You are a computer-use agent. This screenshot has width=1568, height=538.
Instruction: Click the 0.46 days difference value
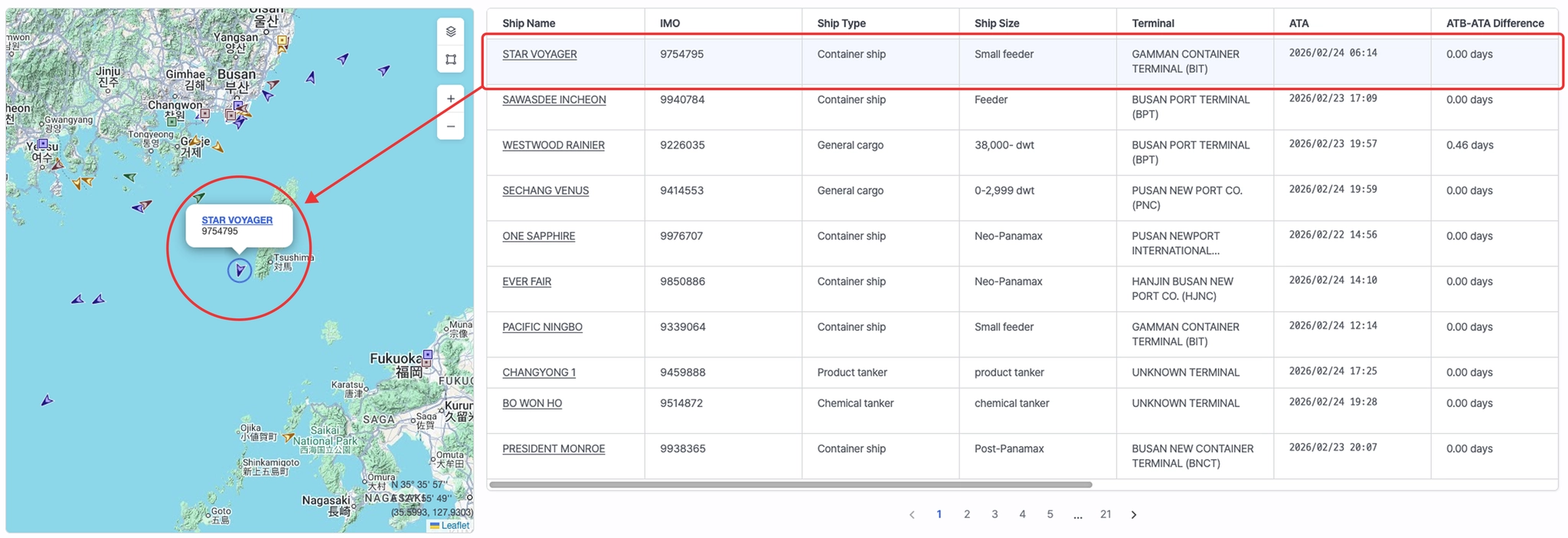coord(1470,145)
